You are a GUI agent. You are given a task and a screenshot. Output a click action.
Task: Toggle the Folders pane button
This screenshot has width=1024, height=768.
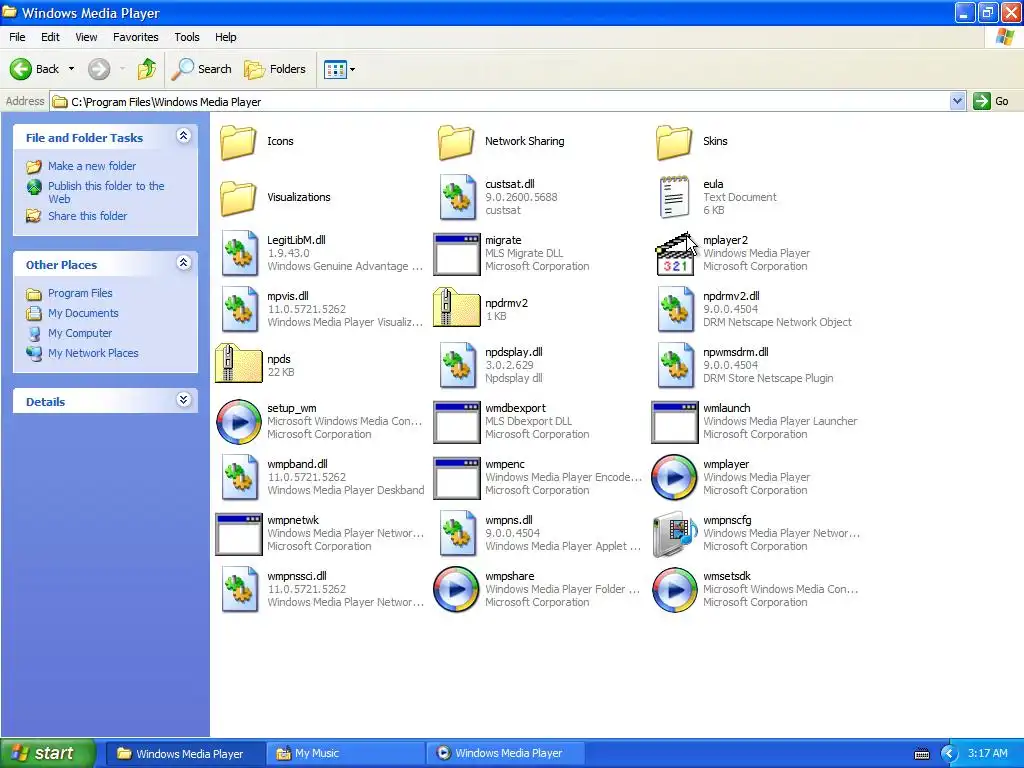274,69
